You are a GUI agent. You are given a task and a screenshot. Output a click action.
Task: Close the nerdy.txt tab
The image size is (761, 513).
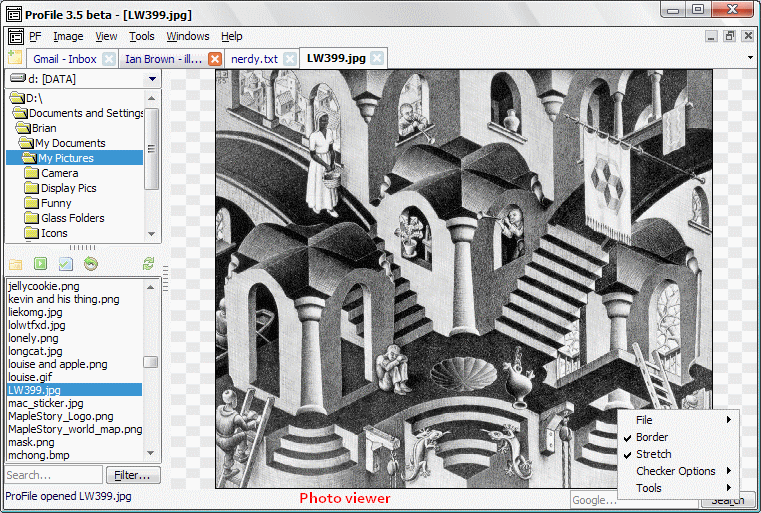pos(290,59)
